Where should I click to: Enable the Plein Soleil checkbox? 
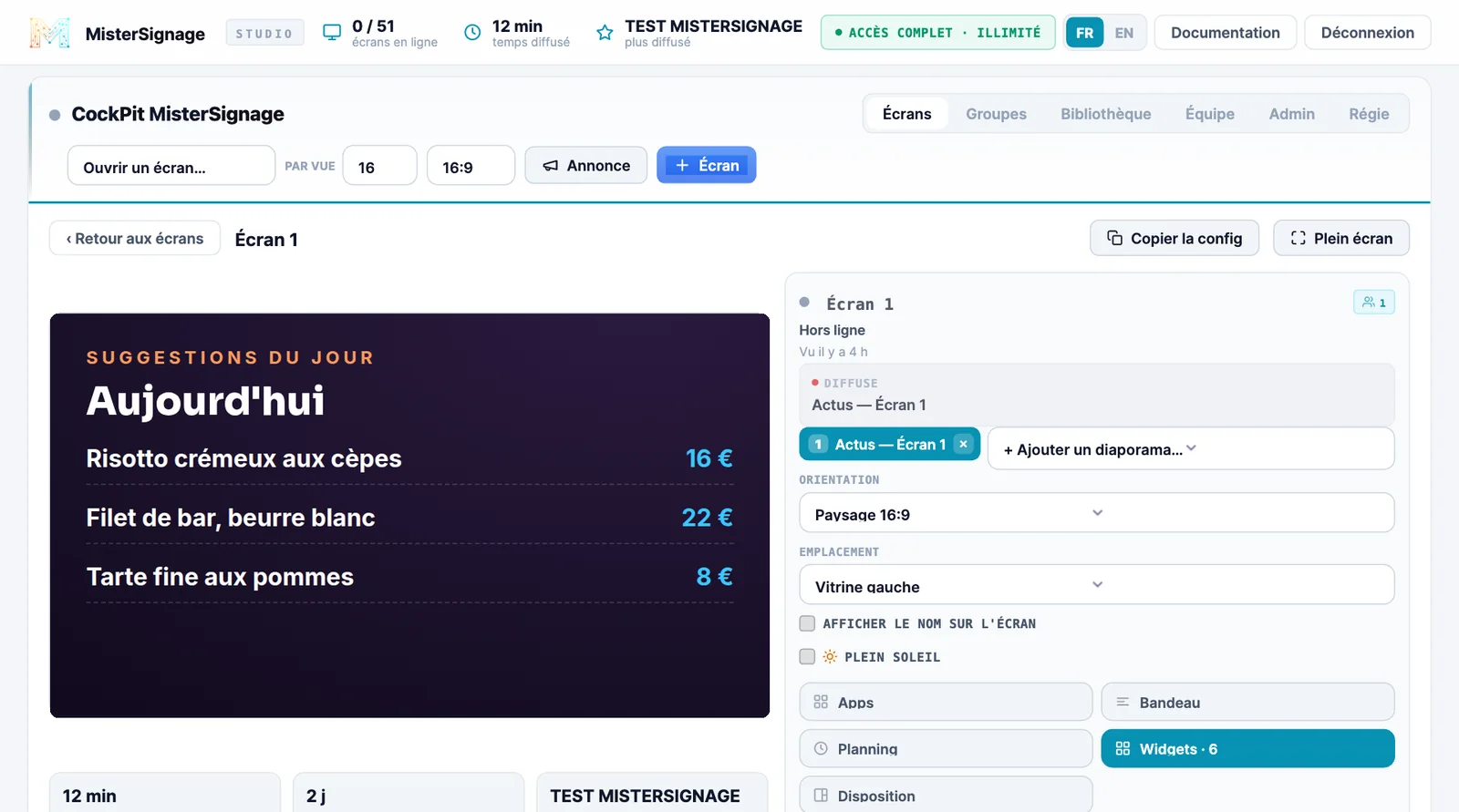click(807, 656)
